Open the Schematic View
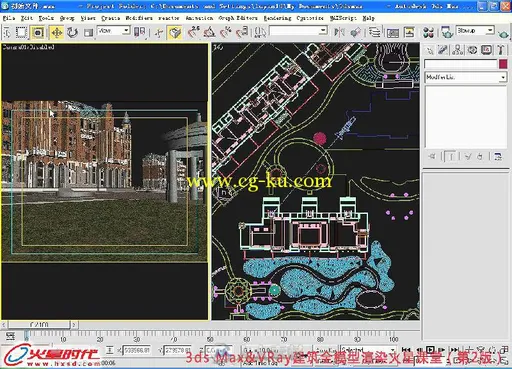512x369 pixels. click(x=409, y=32)
